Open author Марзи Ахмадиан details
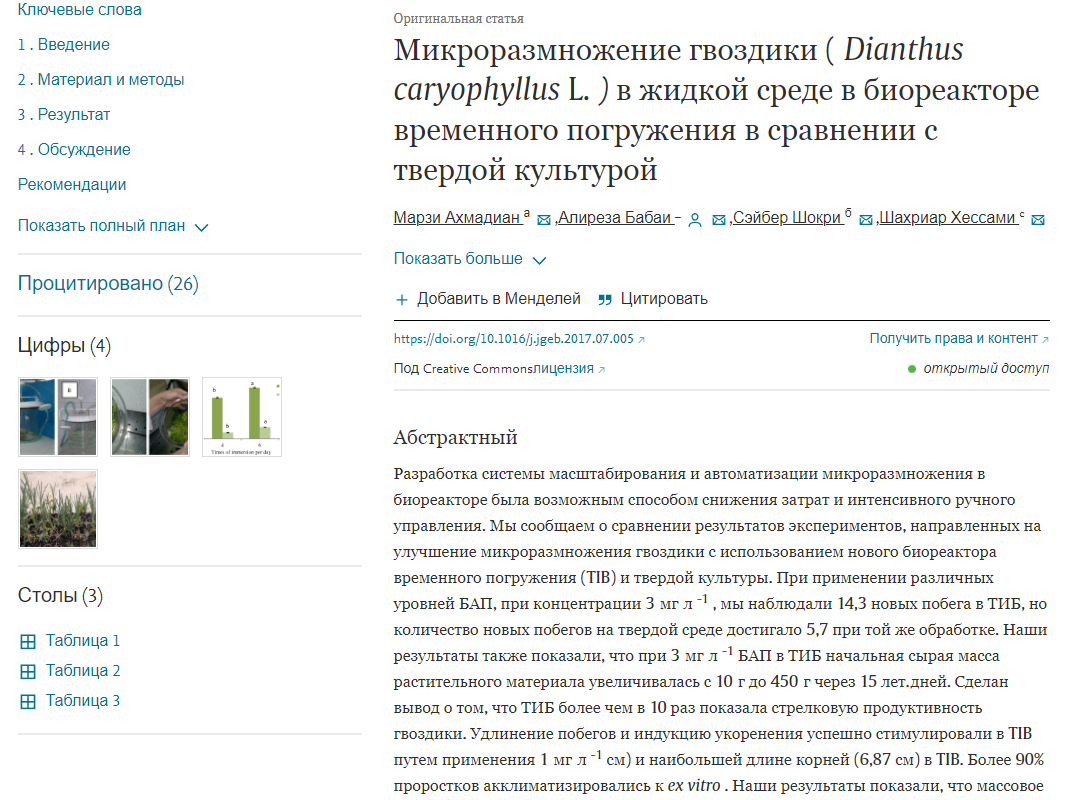The width and height of the screenshot is (1068, 800). [457, 217]
